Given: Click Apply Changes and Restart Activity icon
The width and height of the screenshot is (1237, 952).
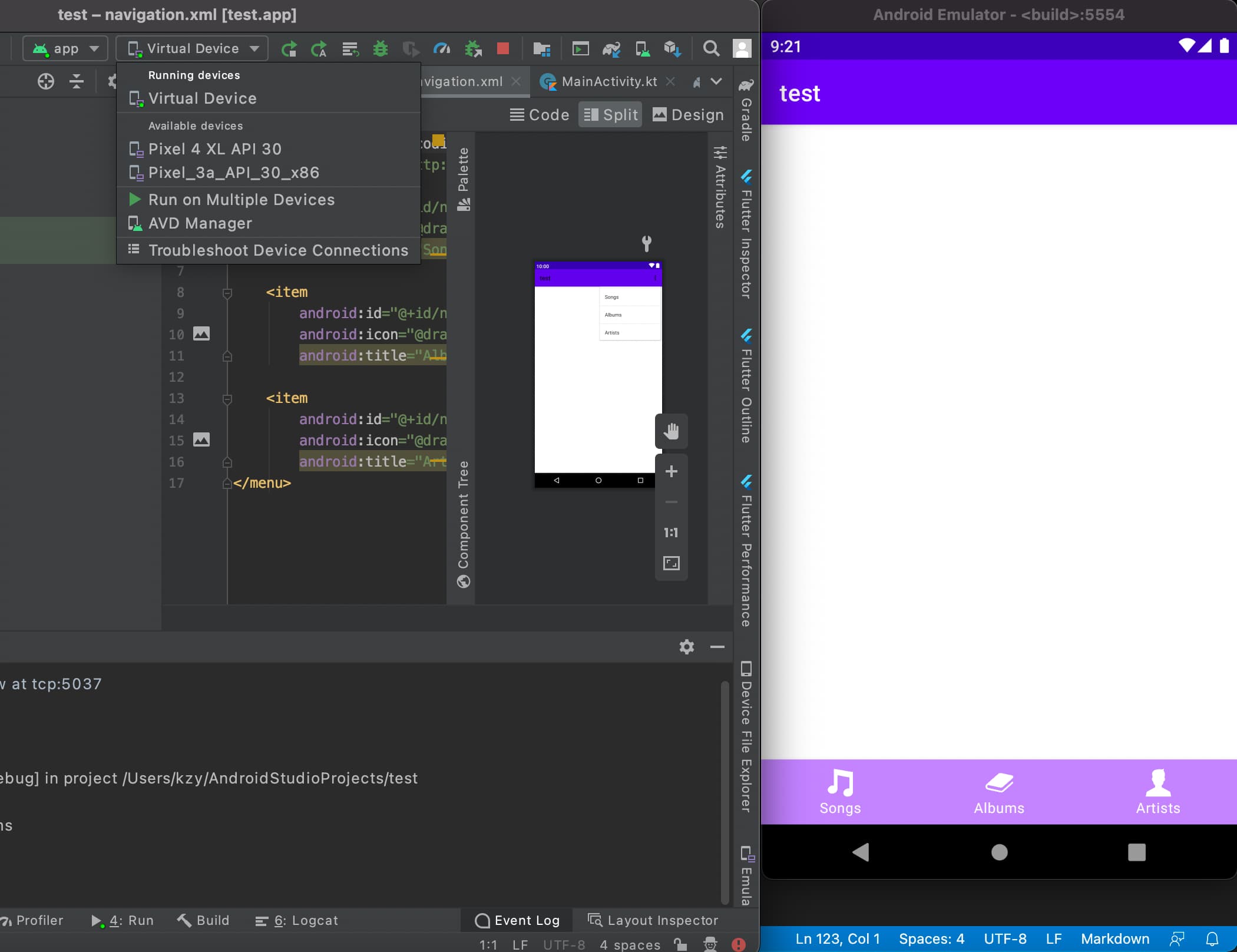Looking at the screenshot, I should pyautogui.click(x=319, y=49).
